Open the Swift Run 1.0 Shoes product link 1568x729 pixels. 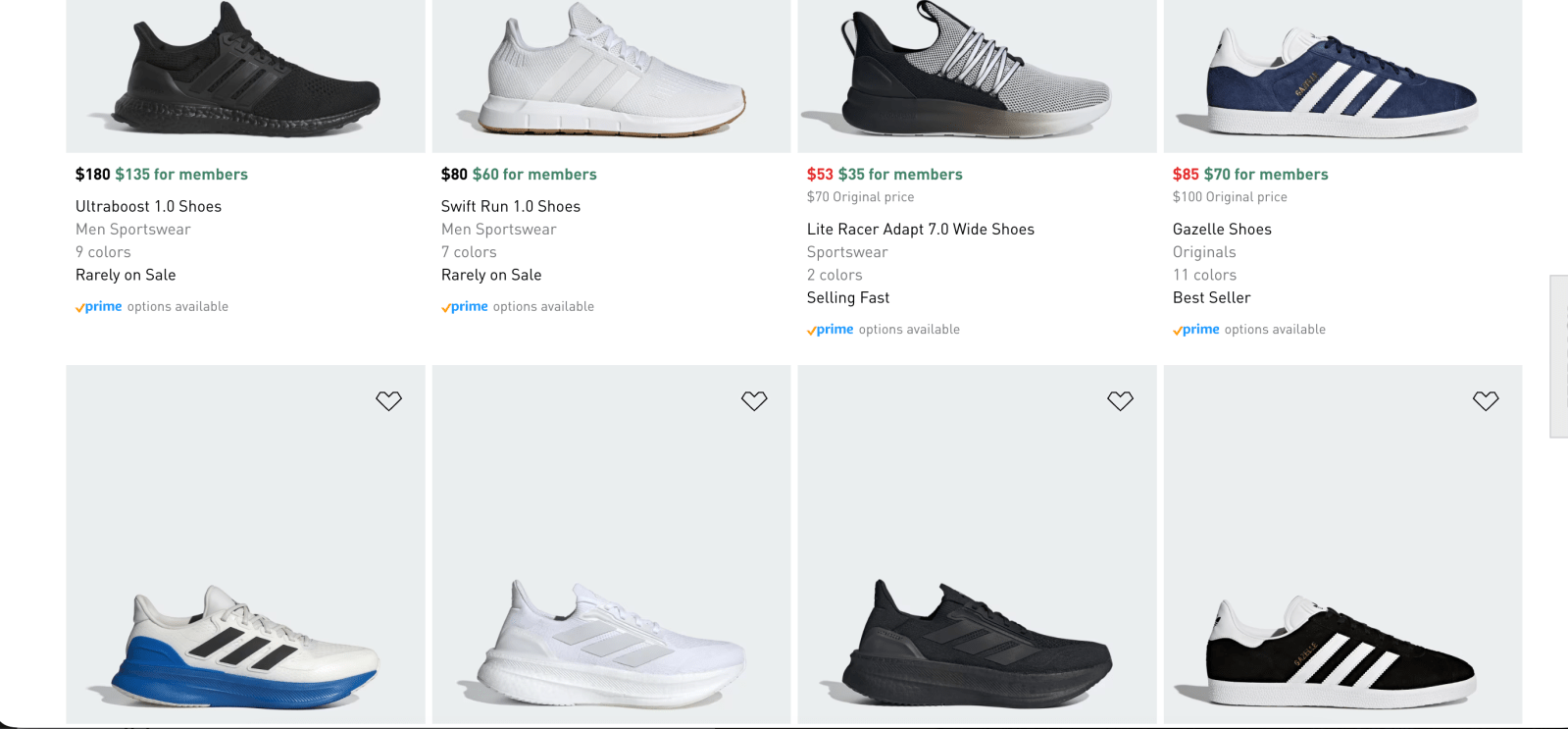click(x=510, y=206)
